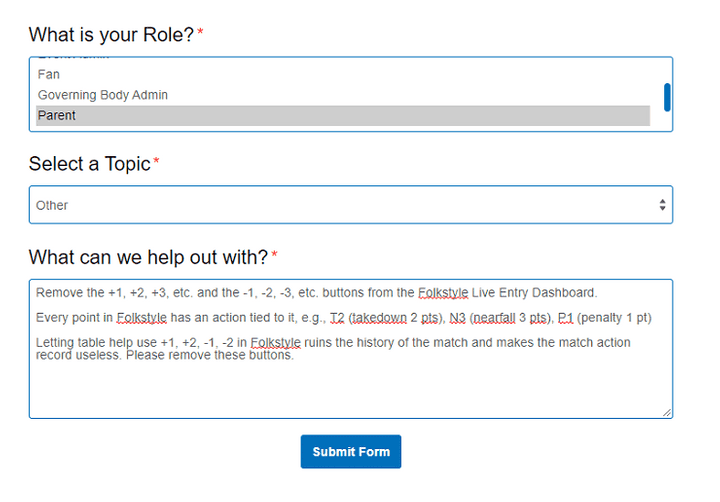The image size is (720, 502).
Task: Place cursor on the word "Dashboard"
Action: [x=566, y=293]
